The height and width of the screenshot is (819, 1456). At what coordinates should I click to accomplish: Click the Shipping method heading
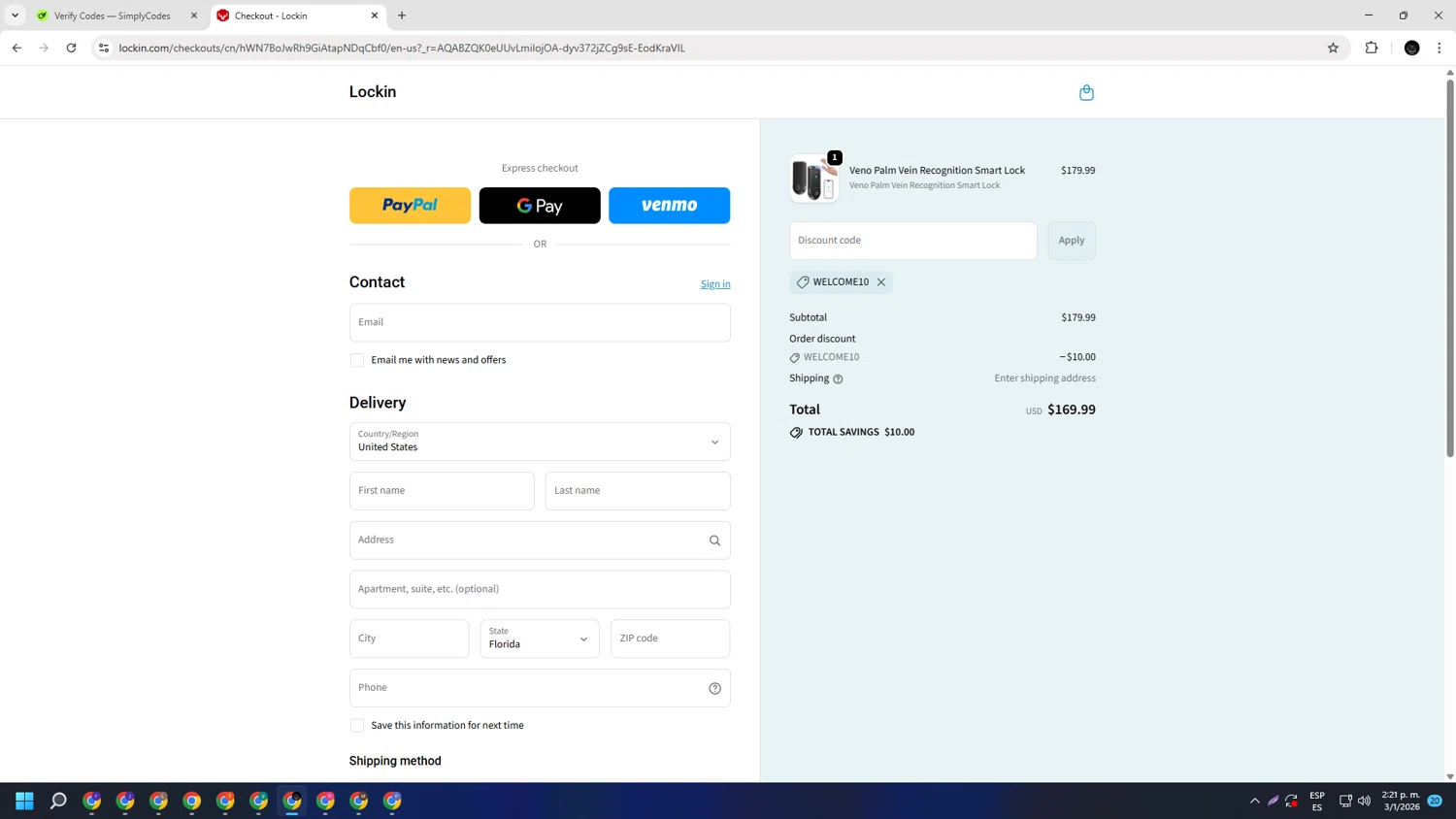click(395, 762)
